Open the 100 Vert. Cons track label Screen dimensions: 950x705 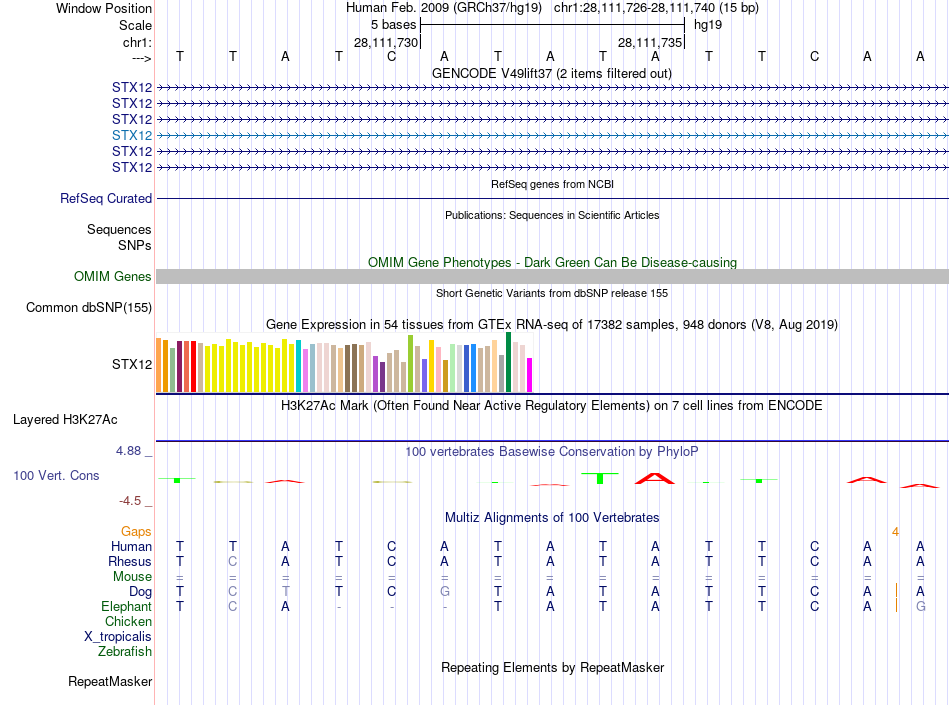pyautogui.click(x=56, y=475)
